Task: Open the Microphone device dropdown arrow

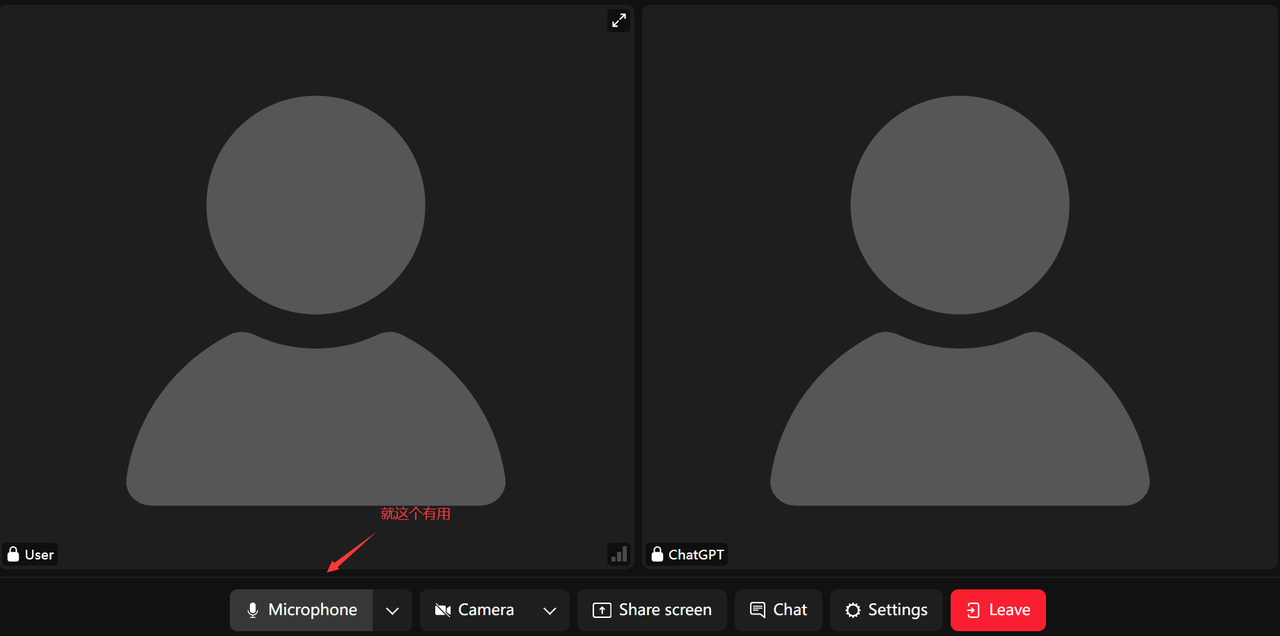Action: click(392, 610)
